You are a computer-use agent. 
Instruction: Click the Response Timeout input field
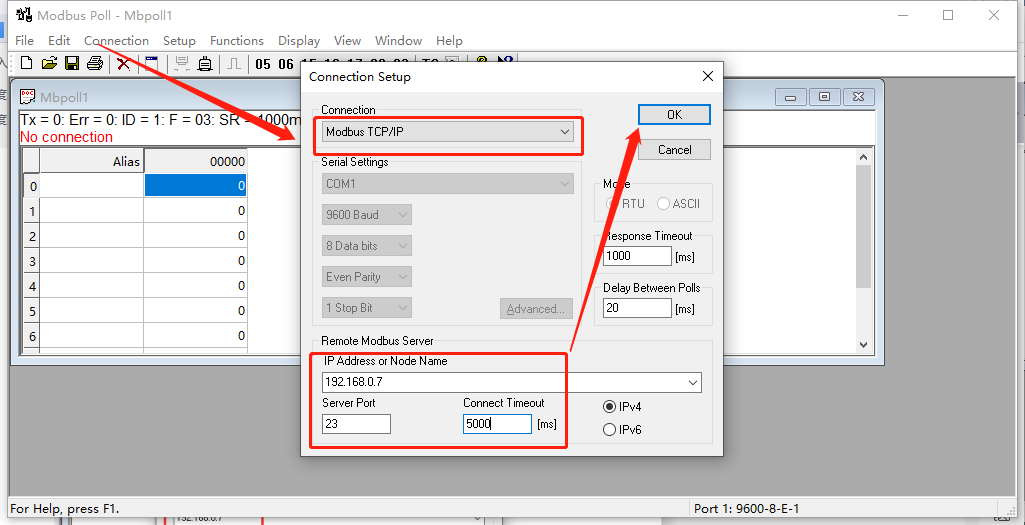tap(637, 255)
